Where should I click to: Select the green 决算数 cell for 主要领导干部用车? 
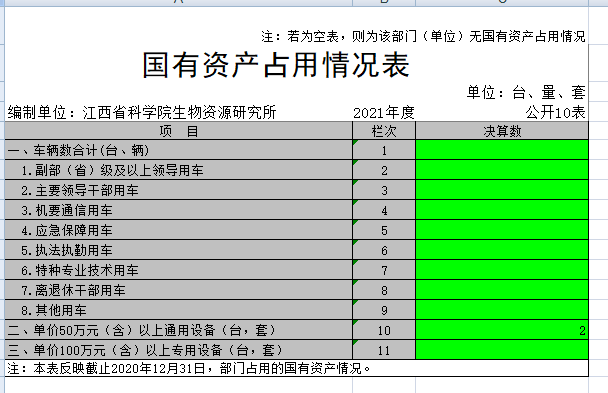click(502, 190)
